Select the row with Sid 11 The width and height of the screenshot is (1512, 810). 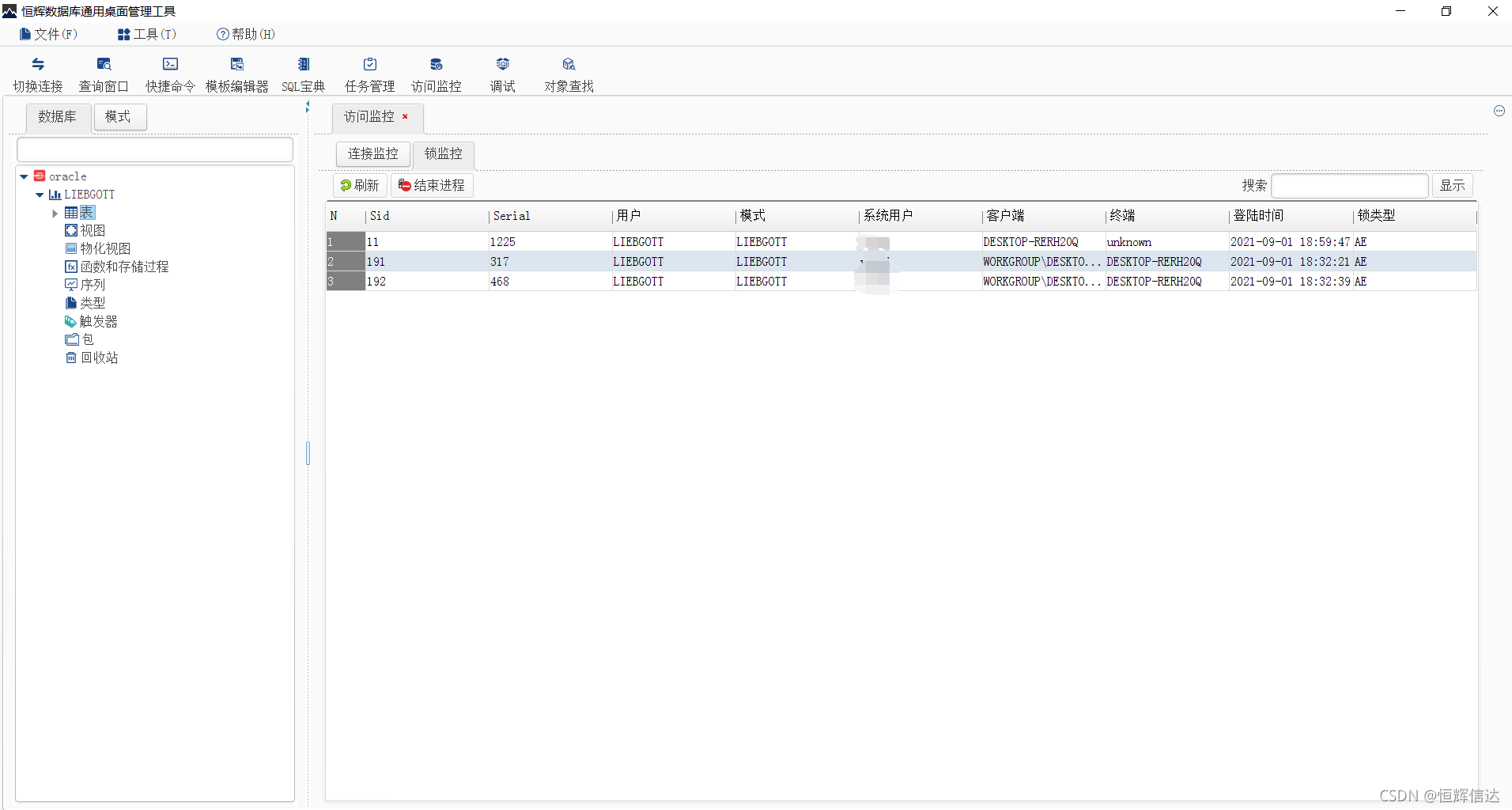902,242
